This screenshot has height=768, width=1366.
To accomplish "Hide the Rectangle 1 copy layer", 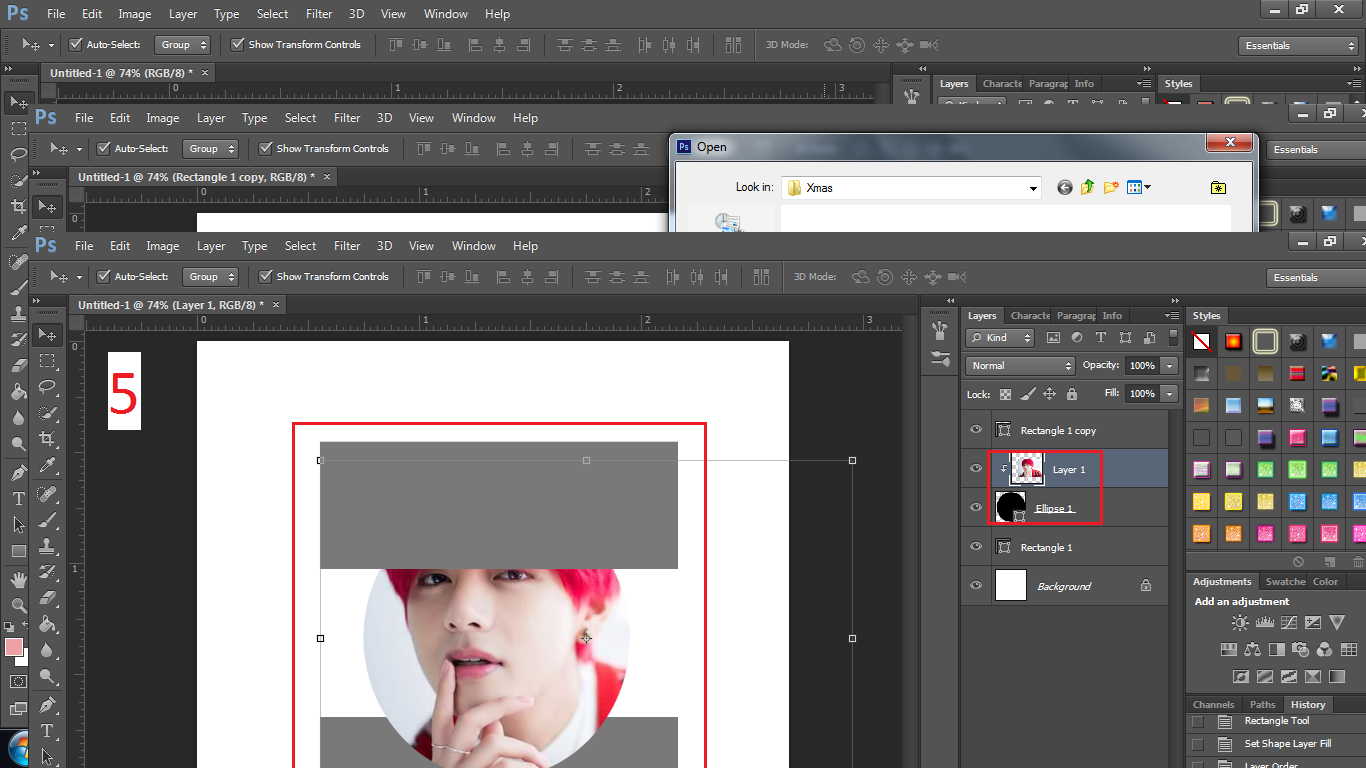I will pyautogui.click(x=976, y=430).
